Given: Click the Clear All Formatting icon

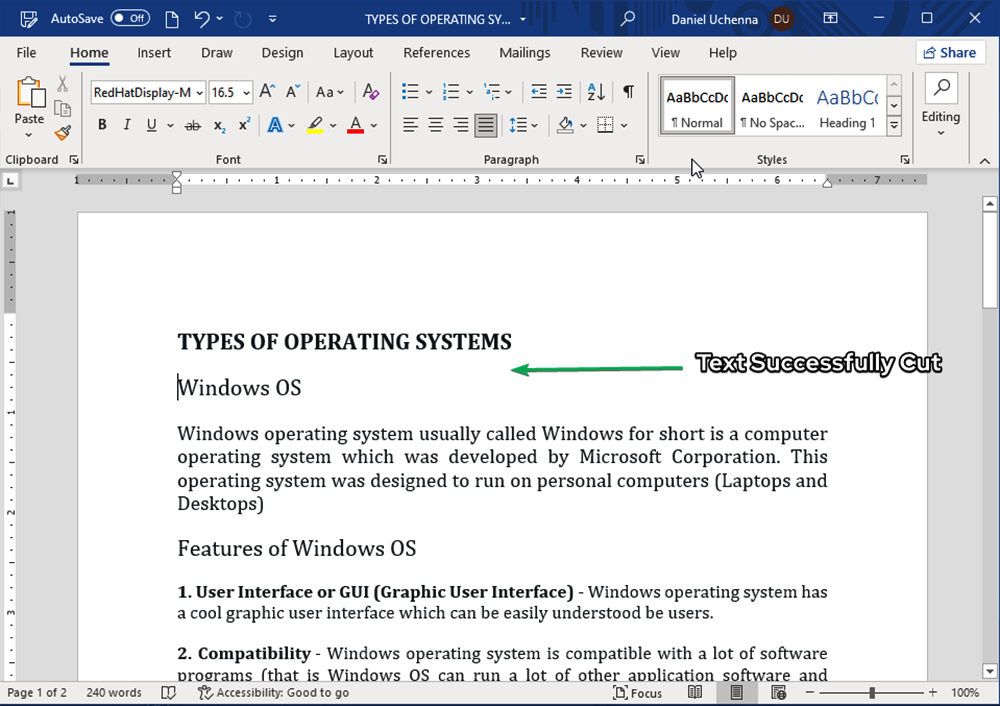Looking at the screenshot, I should 370,92.
